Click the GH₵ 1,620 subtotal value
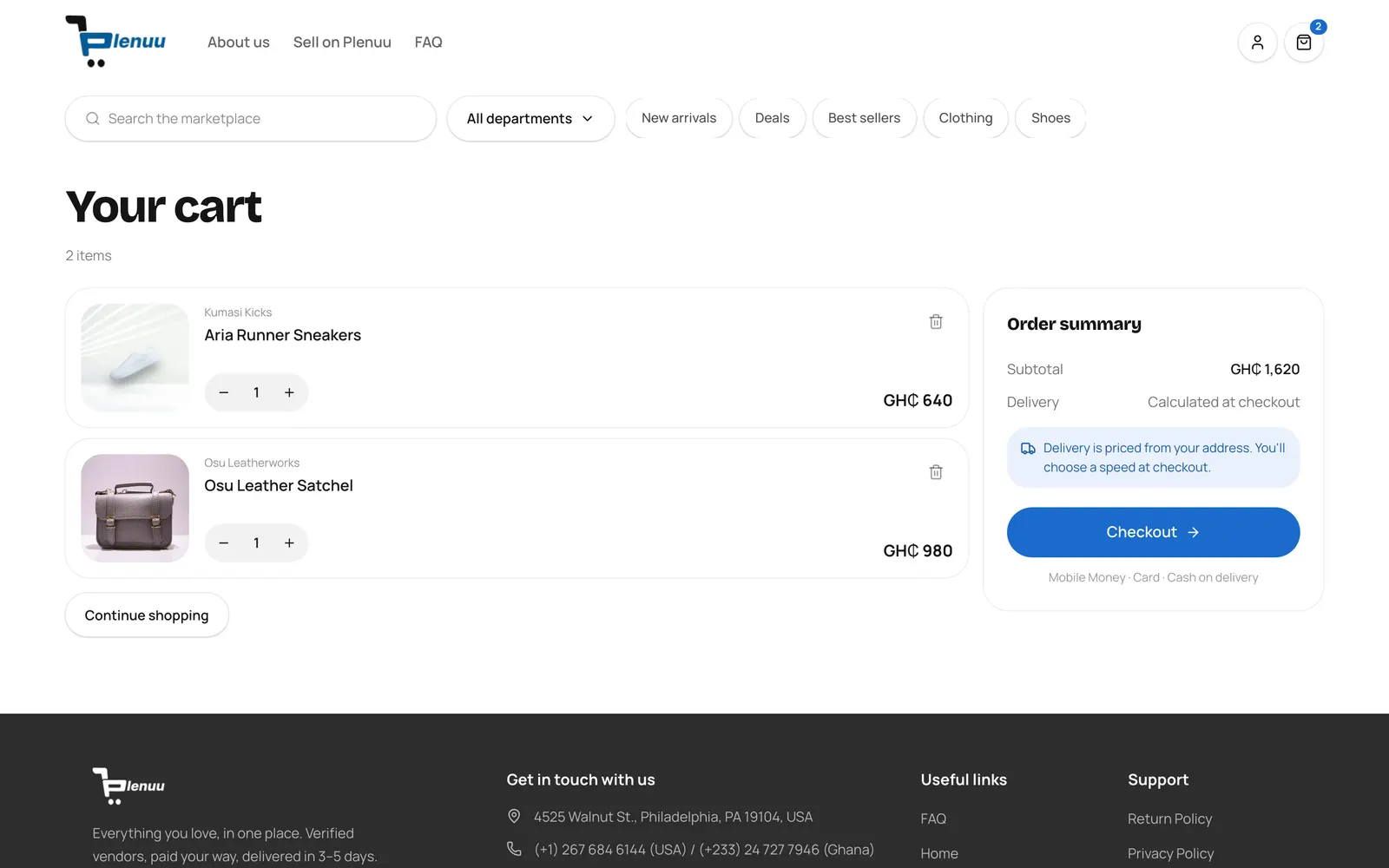The height and width of the screenshot is (868, 1389). (1265, 369)
